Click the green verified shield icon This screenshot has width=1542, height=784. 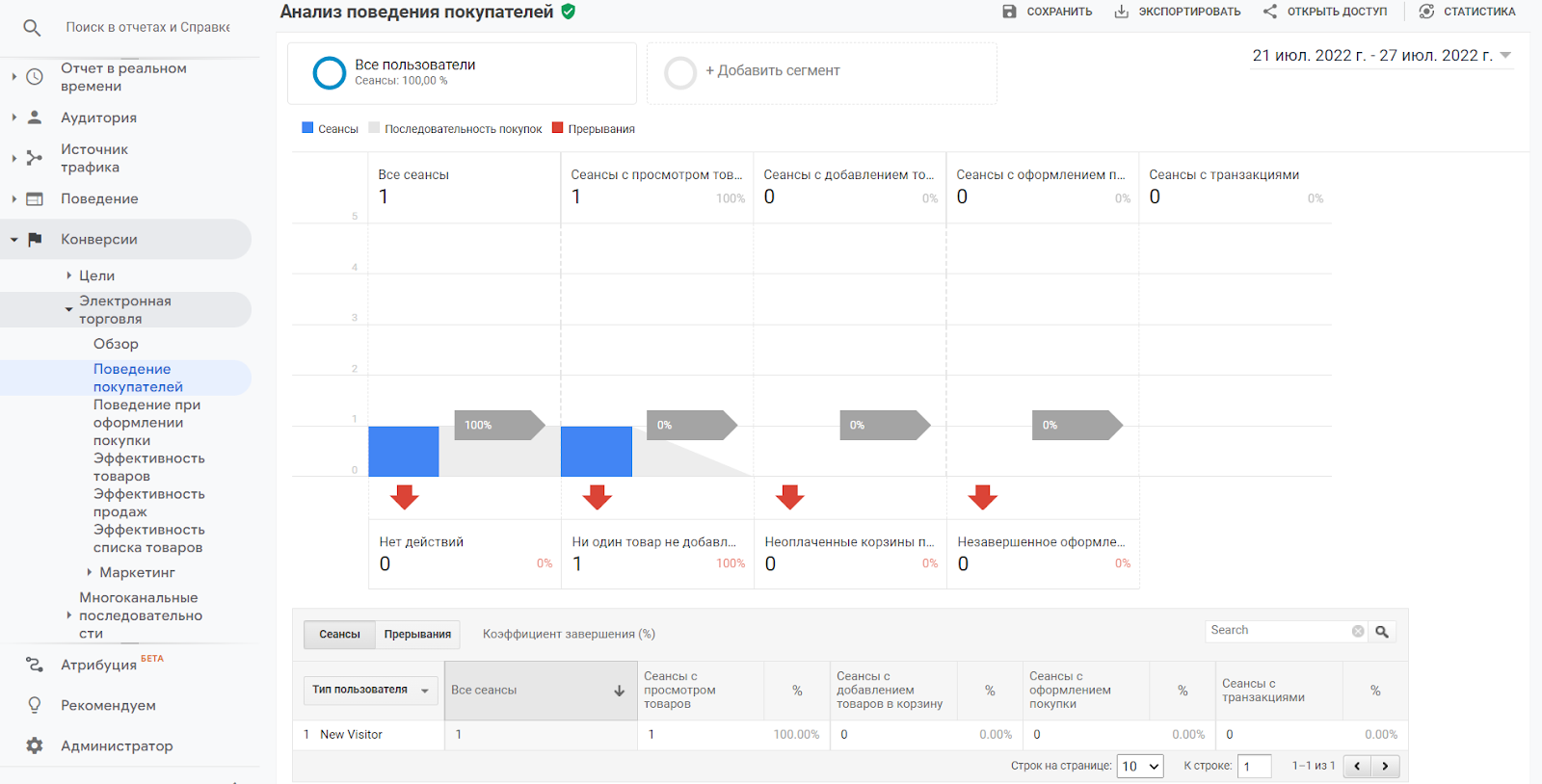click(x=569, y=12)
